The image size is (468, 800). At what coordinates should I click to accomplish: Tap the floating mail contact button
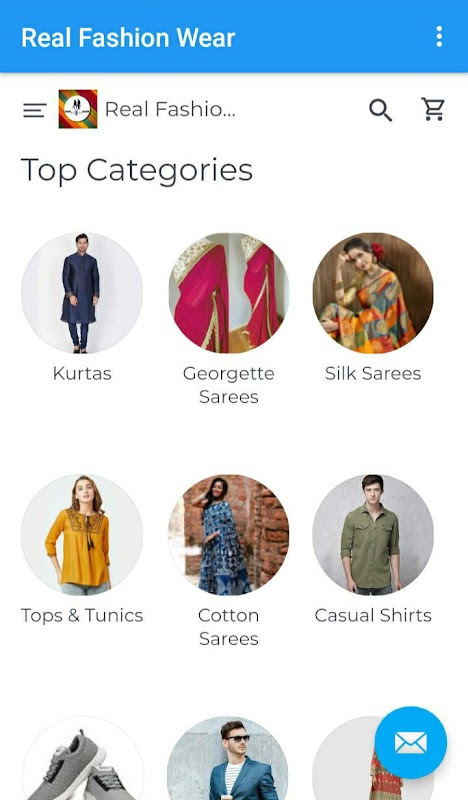pyautogui.click(x=410, y=742)
